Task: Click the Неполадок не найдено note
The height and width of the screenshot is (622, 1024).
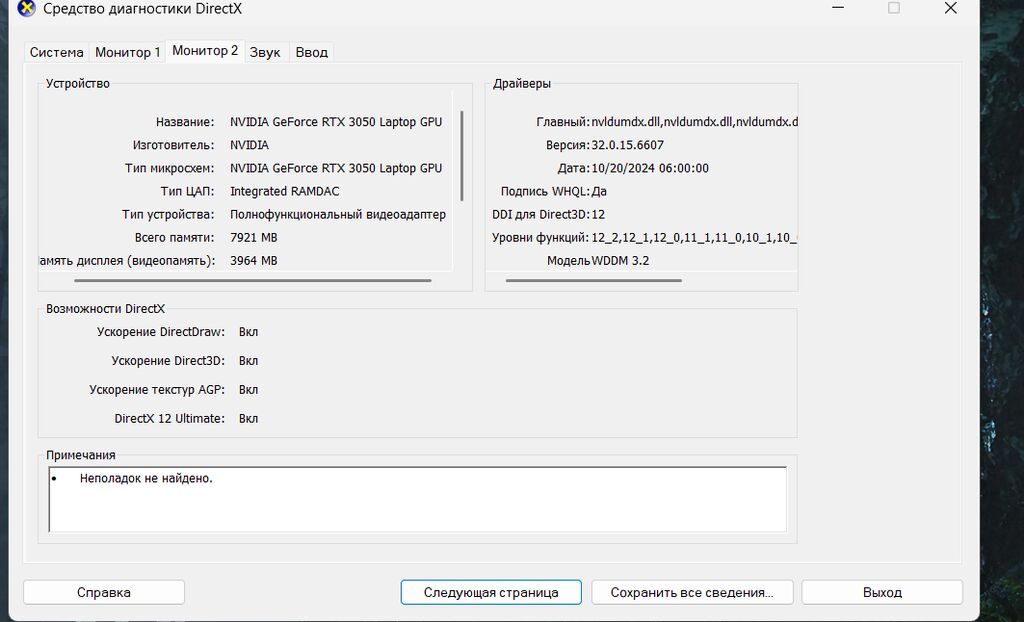Action: (x=146, y=478)
